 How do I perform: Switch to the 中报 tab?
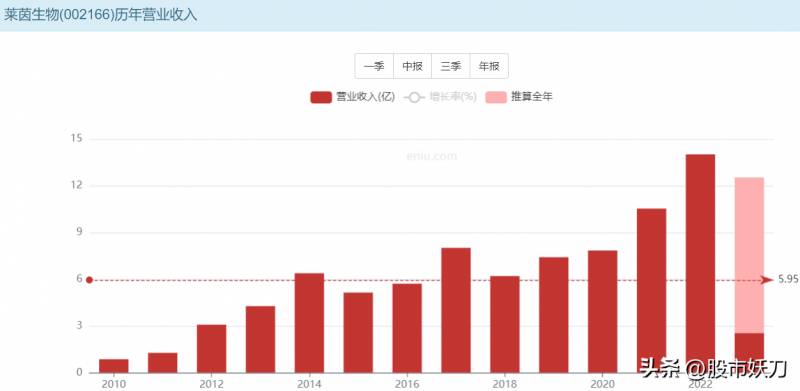[412, 66]
